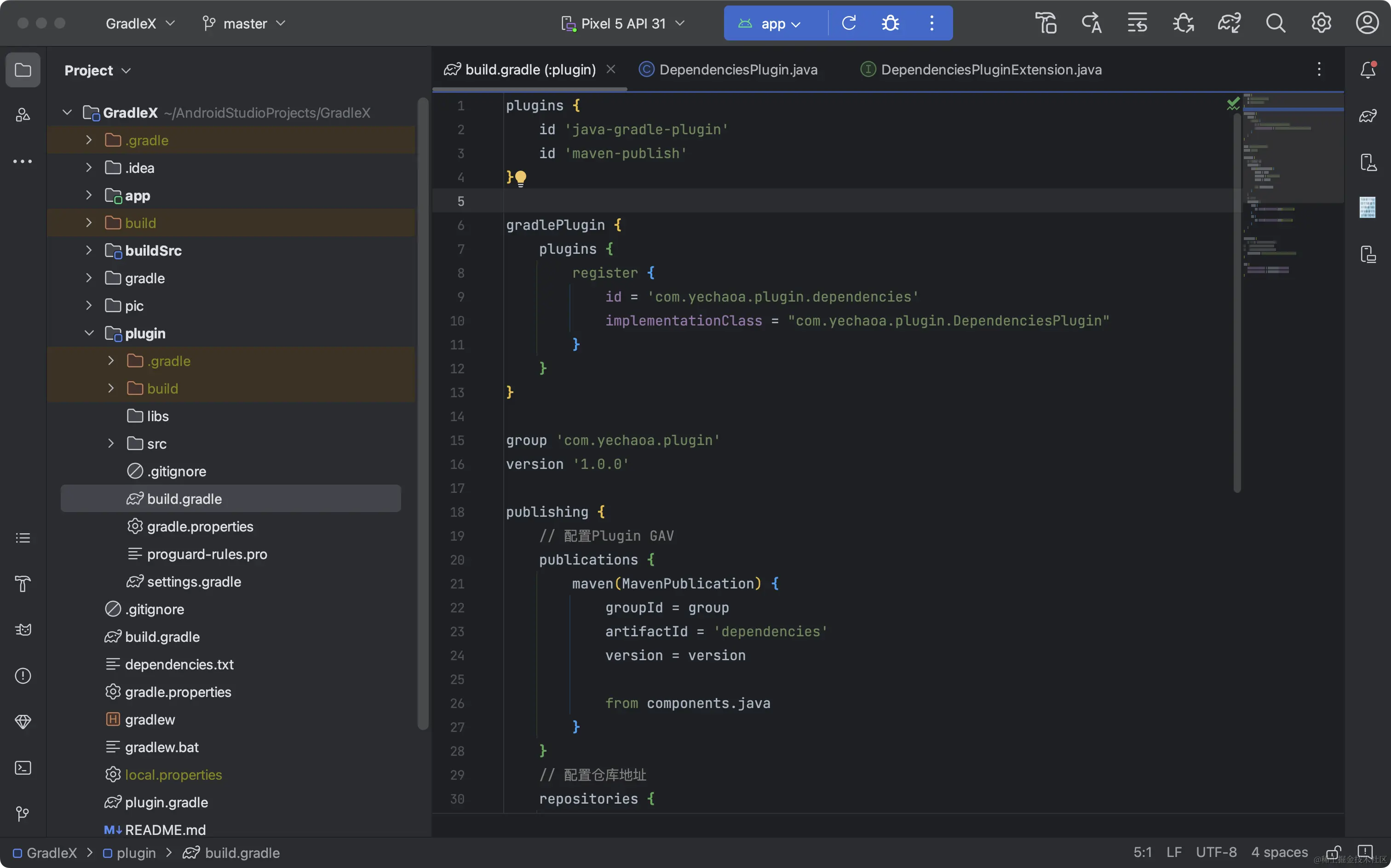This screenshot has height=868, width=1391.
Task: Expand the buildSrc folder
Action: pos(89,250)
